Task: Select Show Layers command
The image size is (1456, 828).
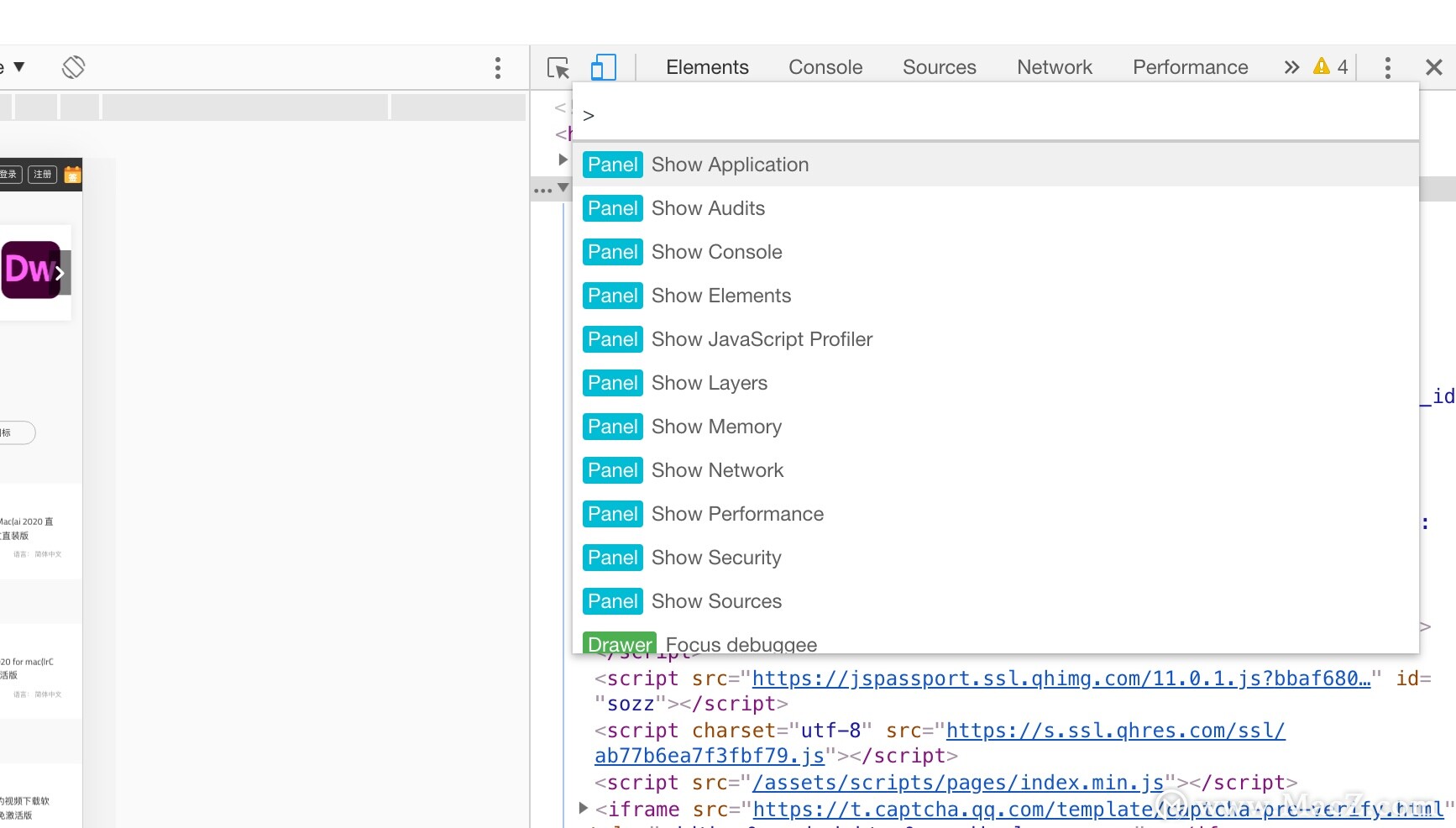Action: (x=996, y=383)
